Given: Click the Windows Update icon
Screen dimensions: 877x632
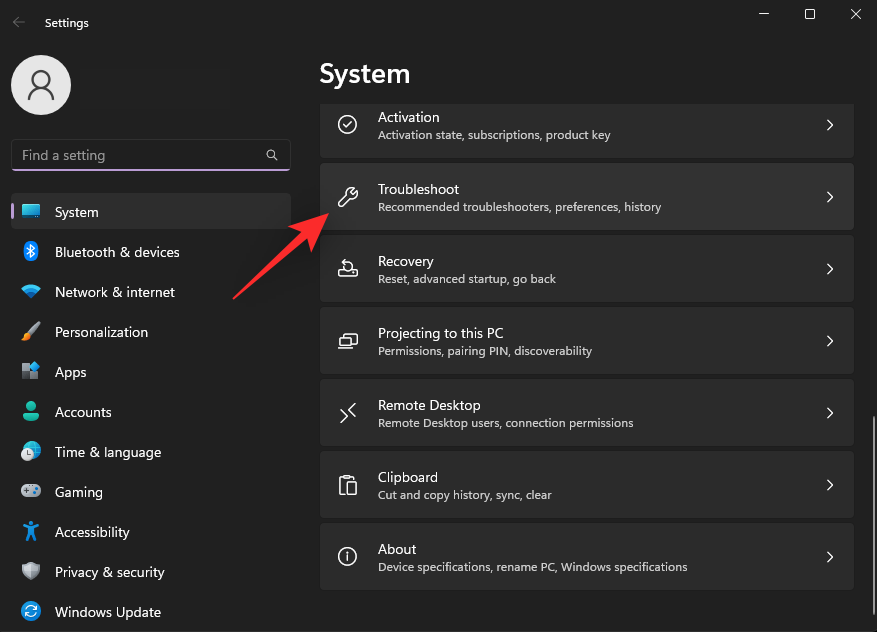Looking at the screenshot, I should 30,612.
